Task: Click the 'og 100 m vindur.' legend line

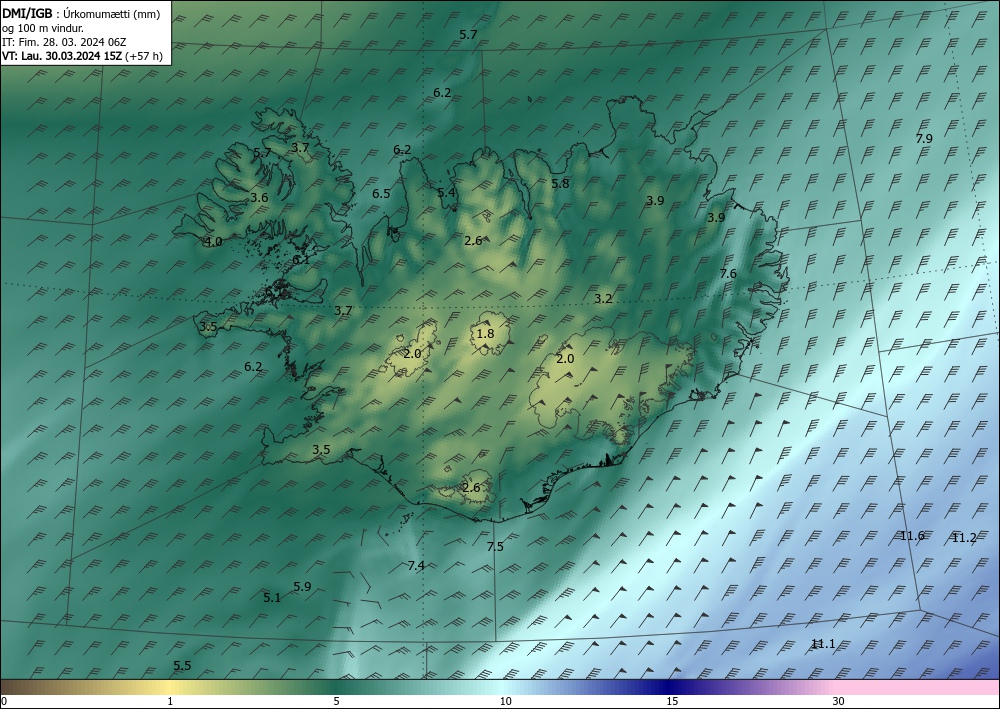Action: click(43, 28)
